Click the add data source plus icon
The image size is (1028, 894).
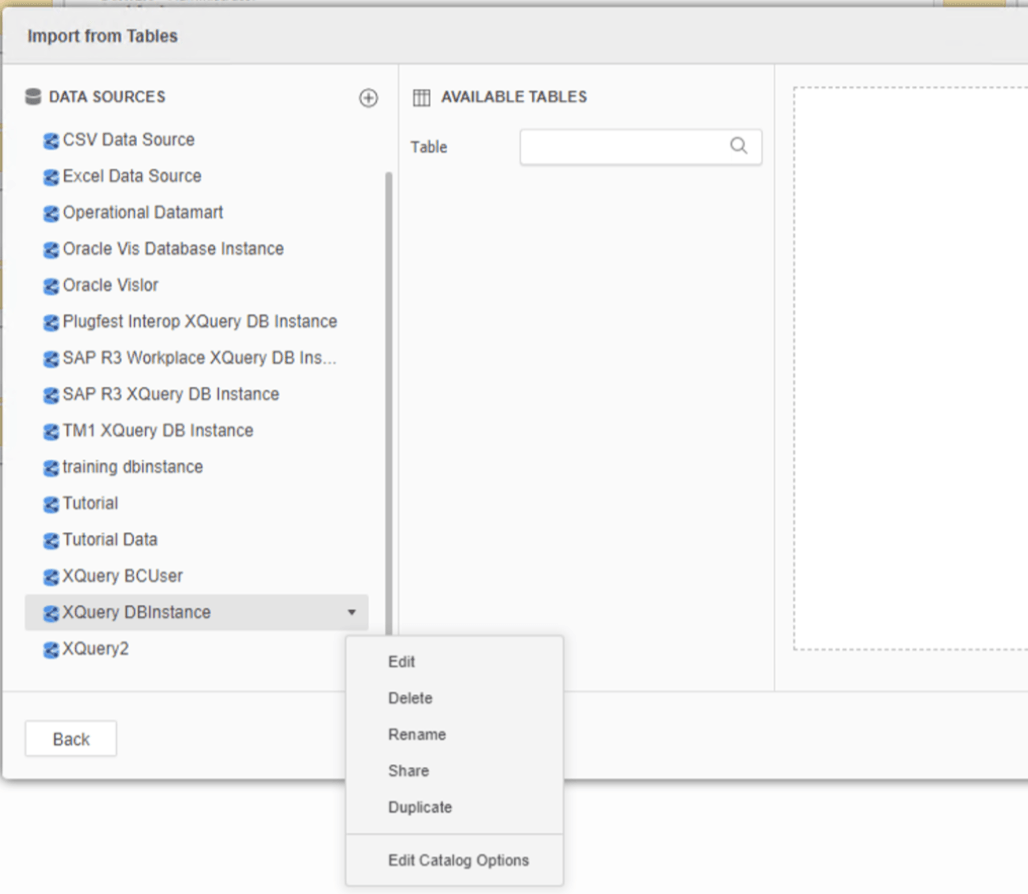point(368,98)
